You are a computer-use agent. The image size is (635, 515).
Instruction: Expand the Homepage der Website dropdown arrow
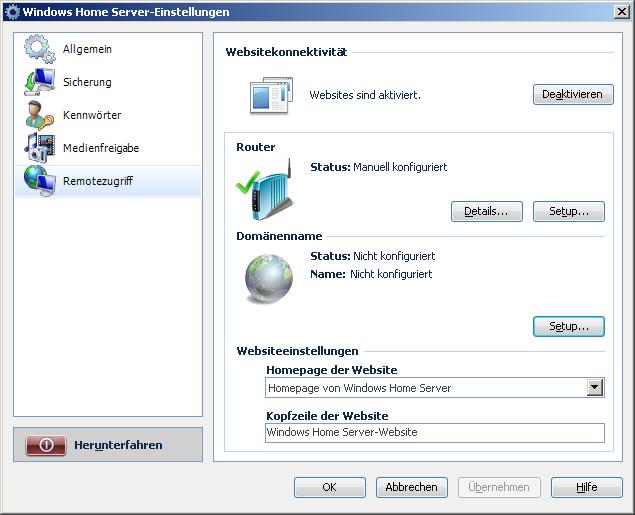click(595, 387)
